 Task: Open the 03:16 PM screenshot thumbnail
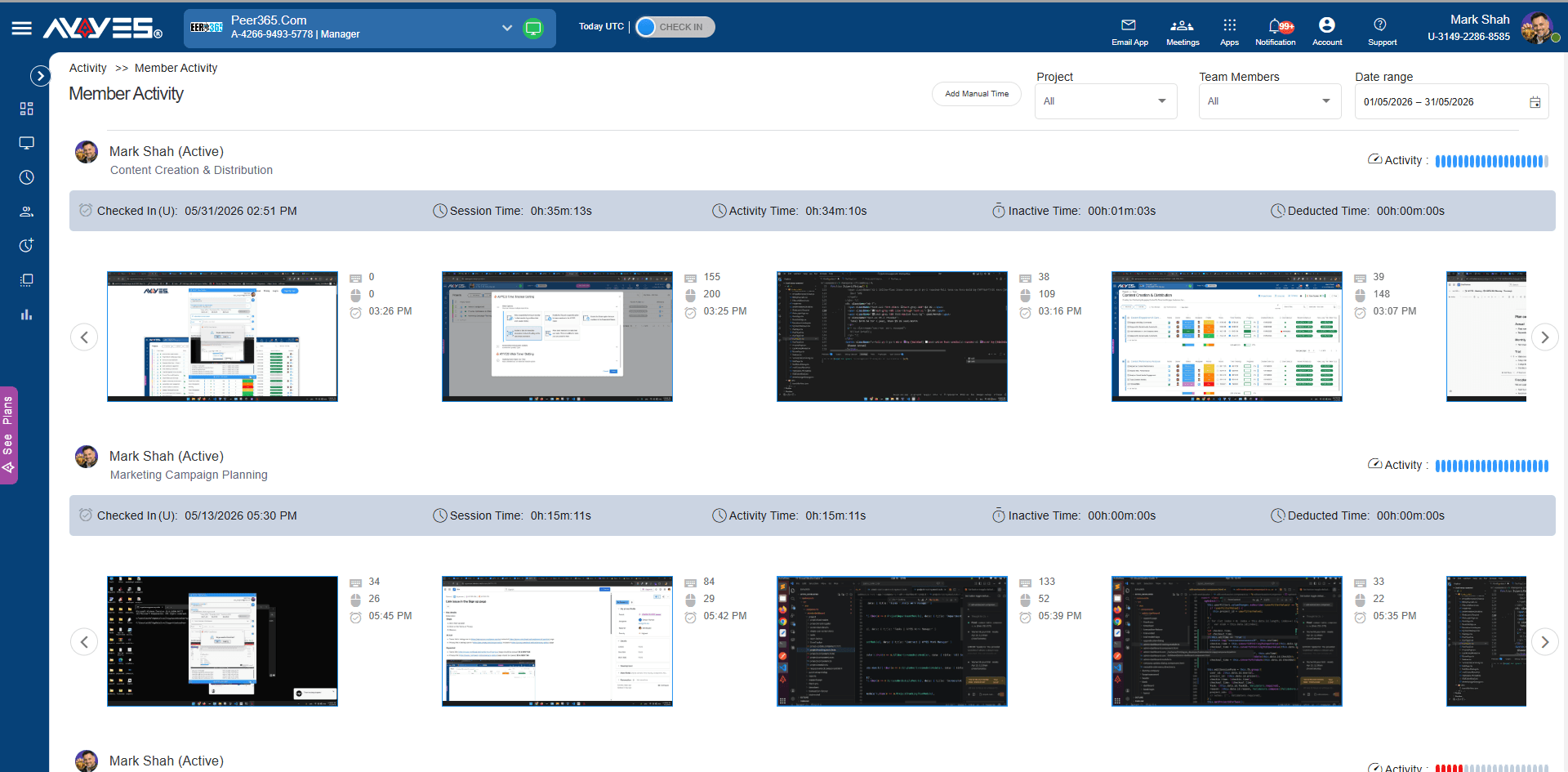tap(892, 337)
